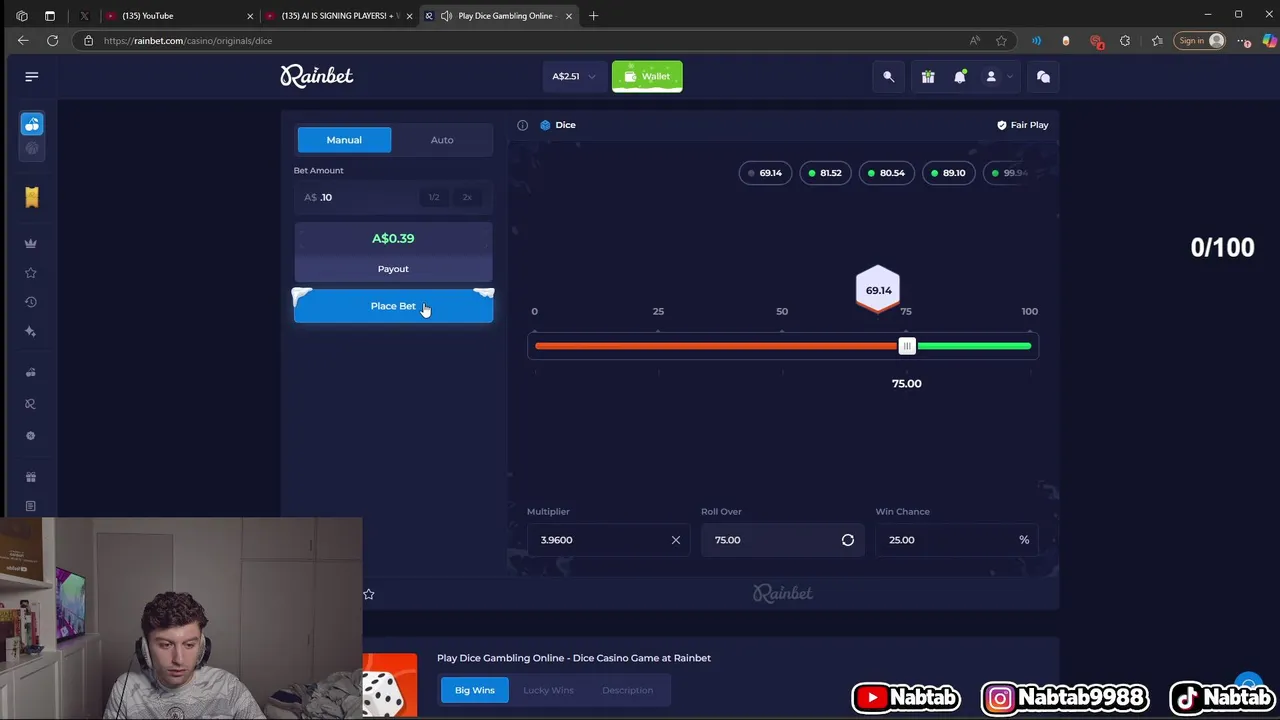Click the dice game thumbnail image
The image size is (1280, 720).
tap(390, 685)
